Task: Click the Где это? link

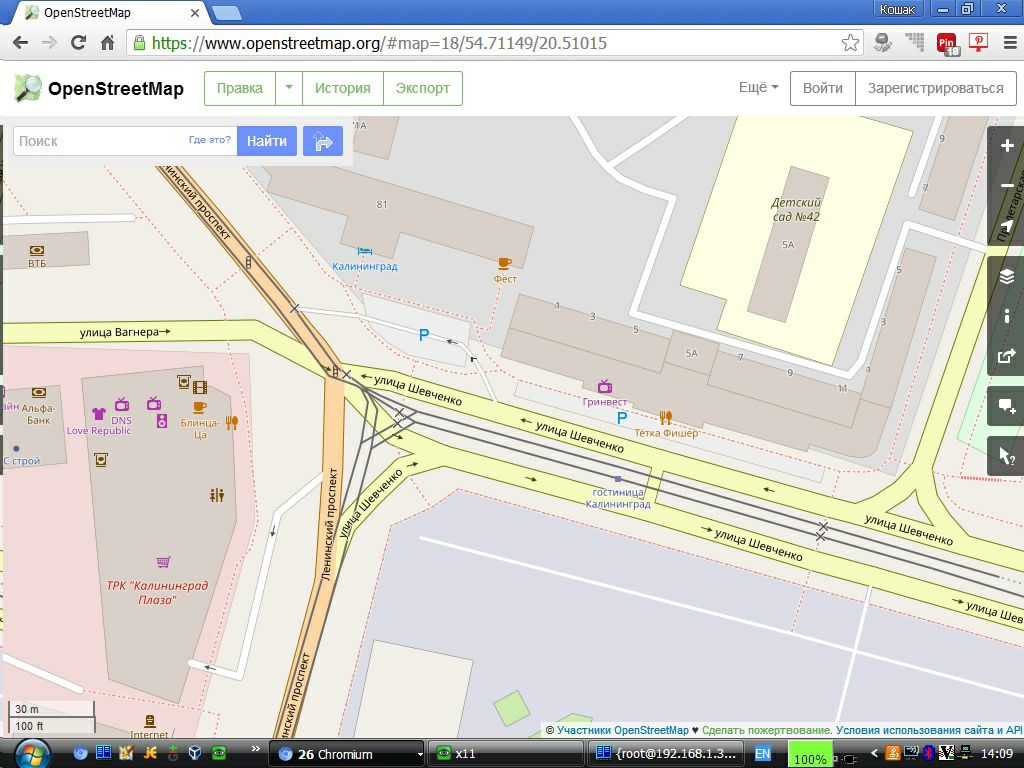Action: pyautogui.click(x=210, y=140)
